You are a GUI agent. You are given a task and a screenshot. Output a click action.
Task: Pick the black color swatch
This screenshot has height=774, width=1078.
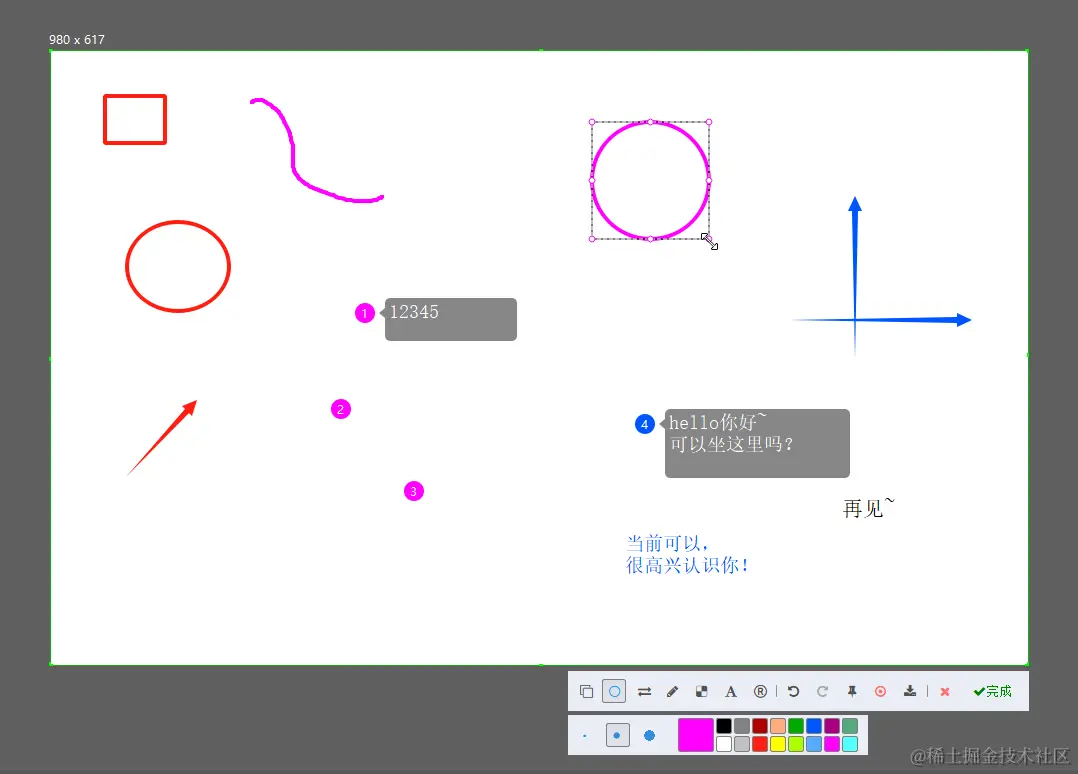(x=723, y=724)
